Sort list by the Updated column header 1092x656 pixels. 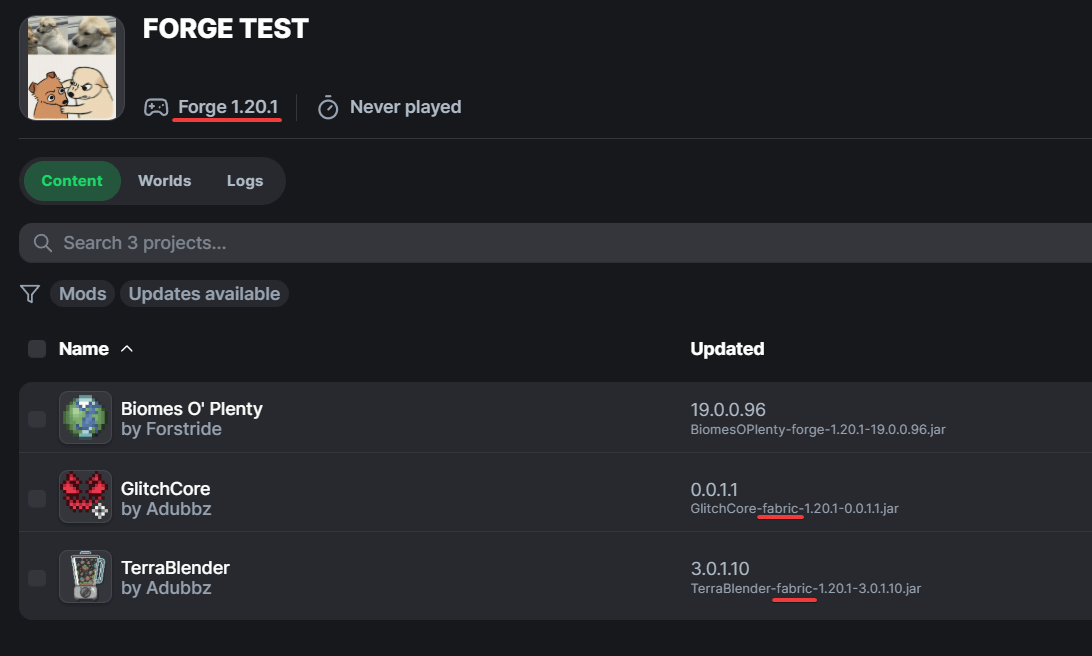[x=727, y=349]
